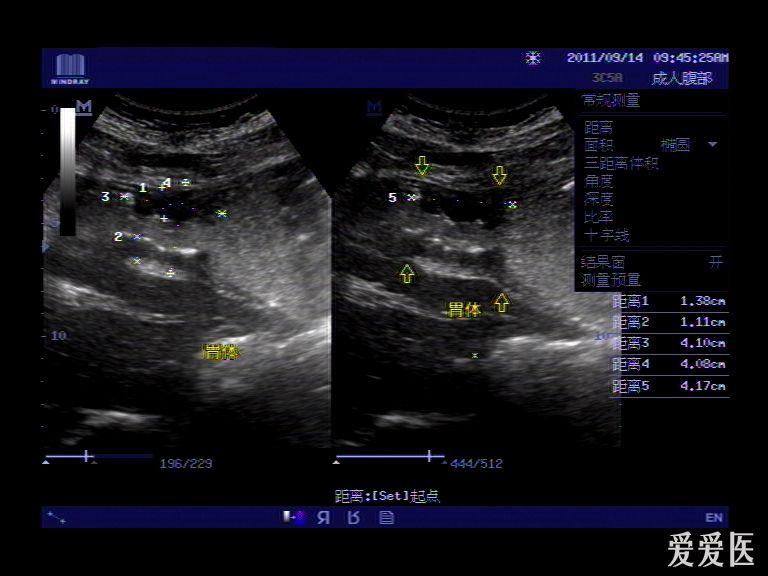768x576 pixels.
Task: Click the freeze snowflake icon
Action: click(x=533, y=58)
